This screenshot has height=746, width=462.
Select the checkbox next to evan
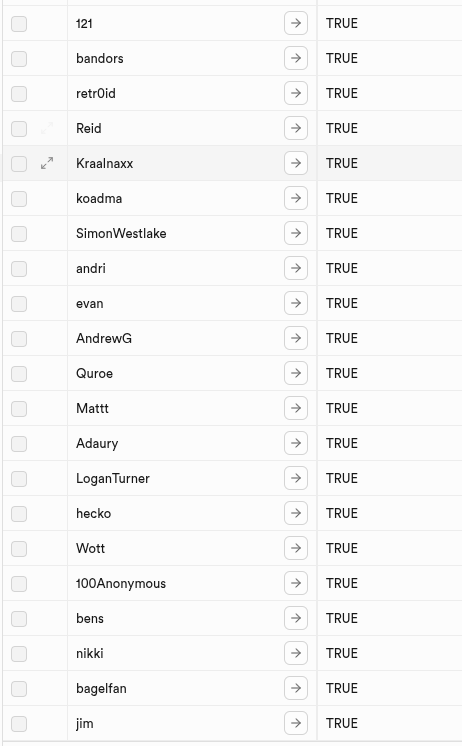click(19, 304)
